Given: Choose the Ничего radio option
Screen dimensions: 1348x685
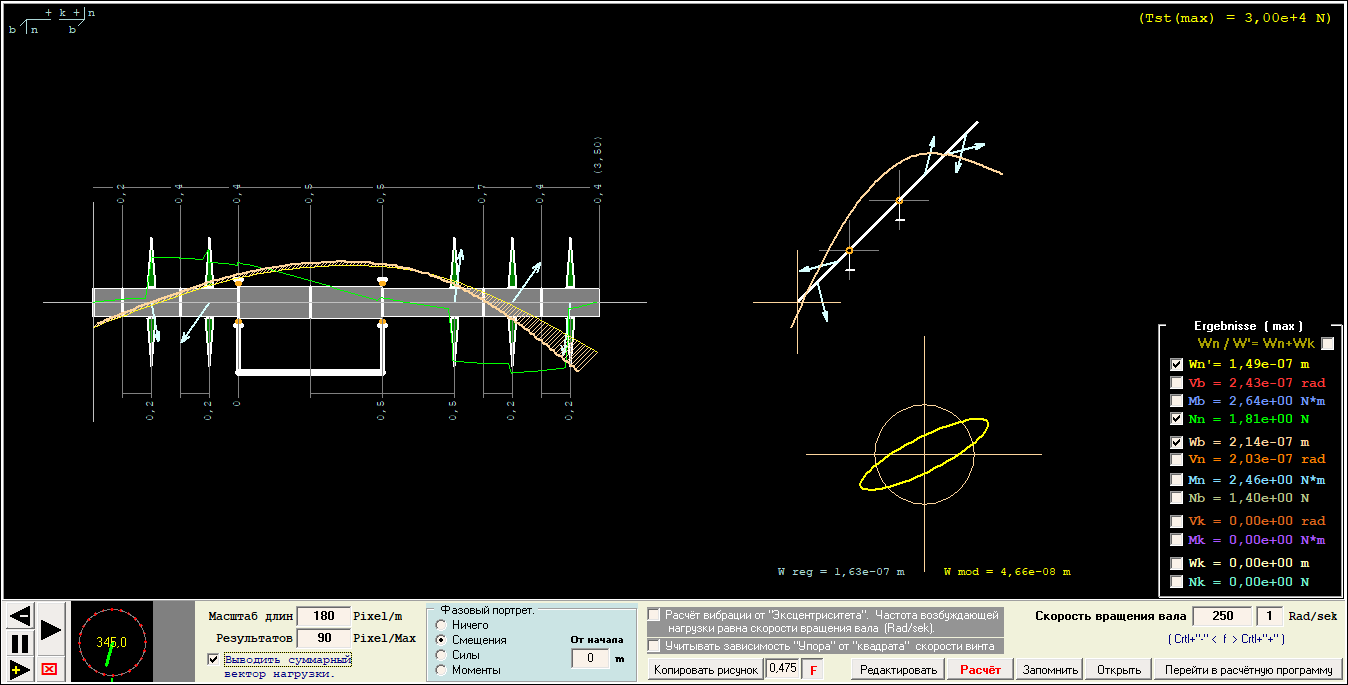Looking at the screenshot, I should click(441, 625).
